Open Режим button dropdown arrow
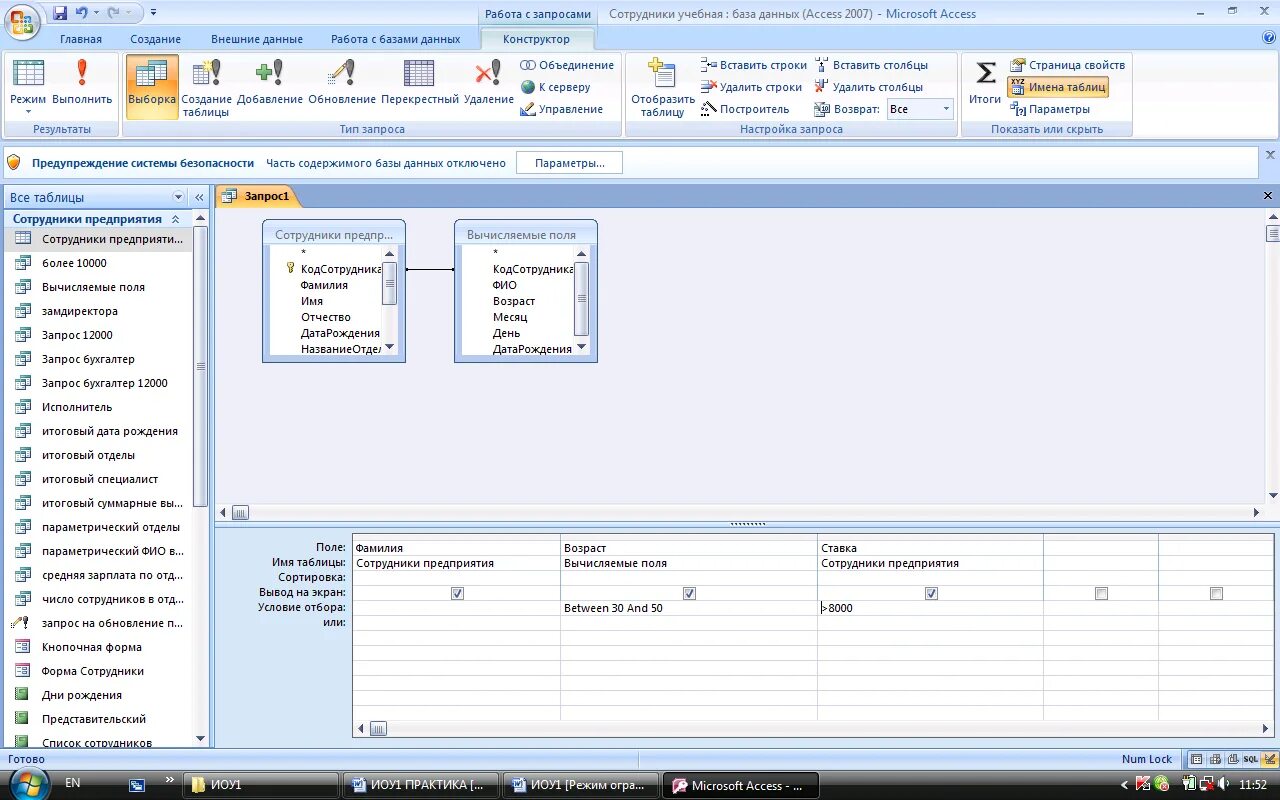 click(28, 111)
